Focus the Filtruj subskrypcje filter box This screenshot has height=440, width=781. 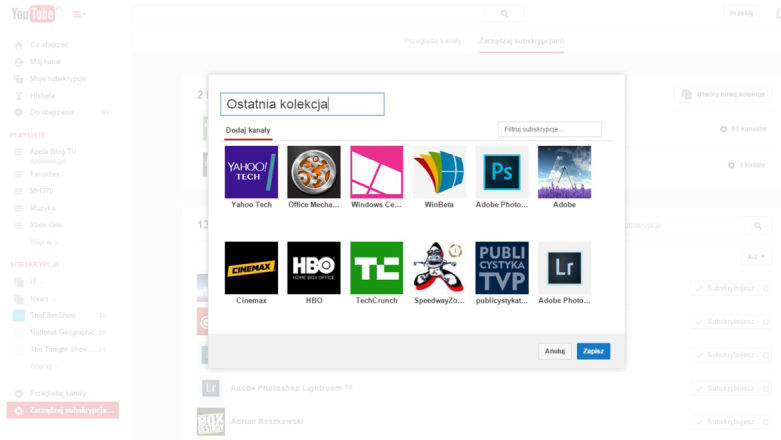pyautogui.click(x=549, y=129)
